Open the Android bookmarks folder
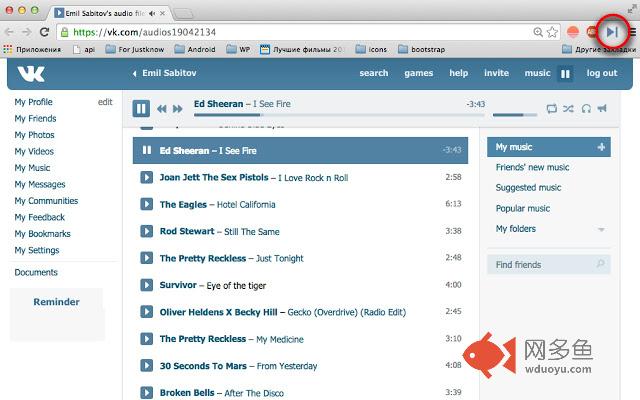The width and height of the screenshot is (640, 400). pyautogui.click(x=195, y=49)
